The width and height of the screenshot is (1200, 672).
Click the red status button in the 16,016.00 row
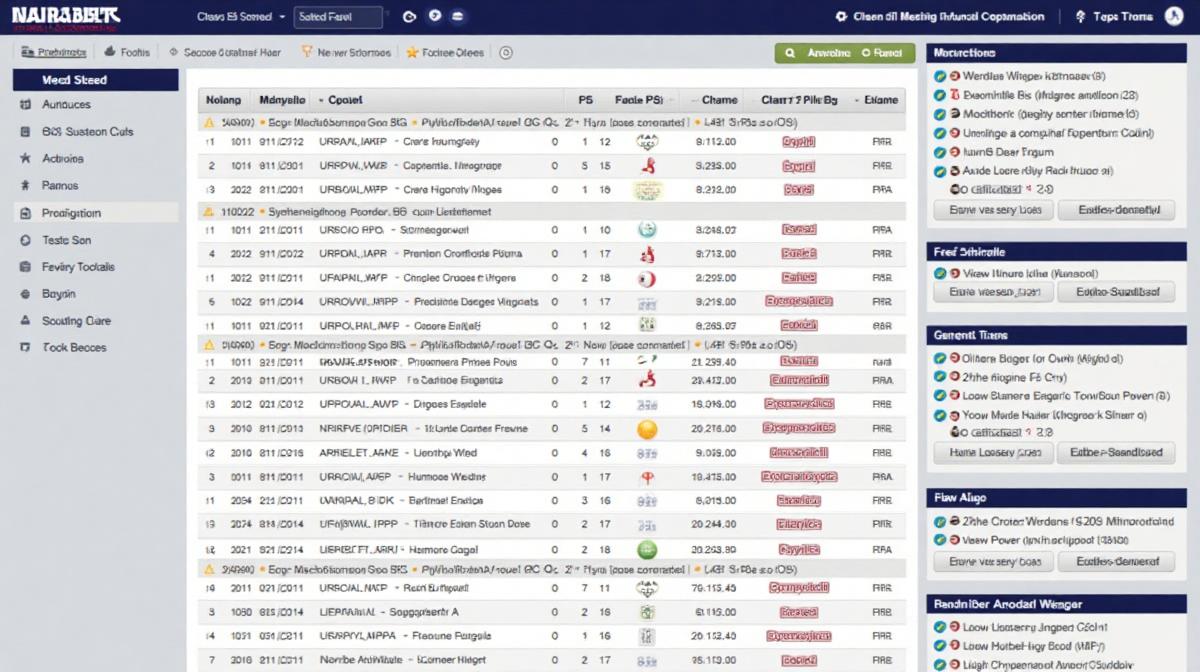(799, 404)
